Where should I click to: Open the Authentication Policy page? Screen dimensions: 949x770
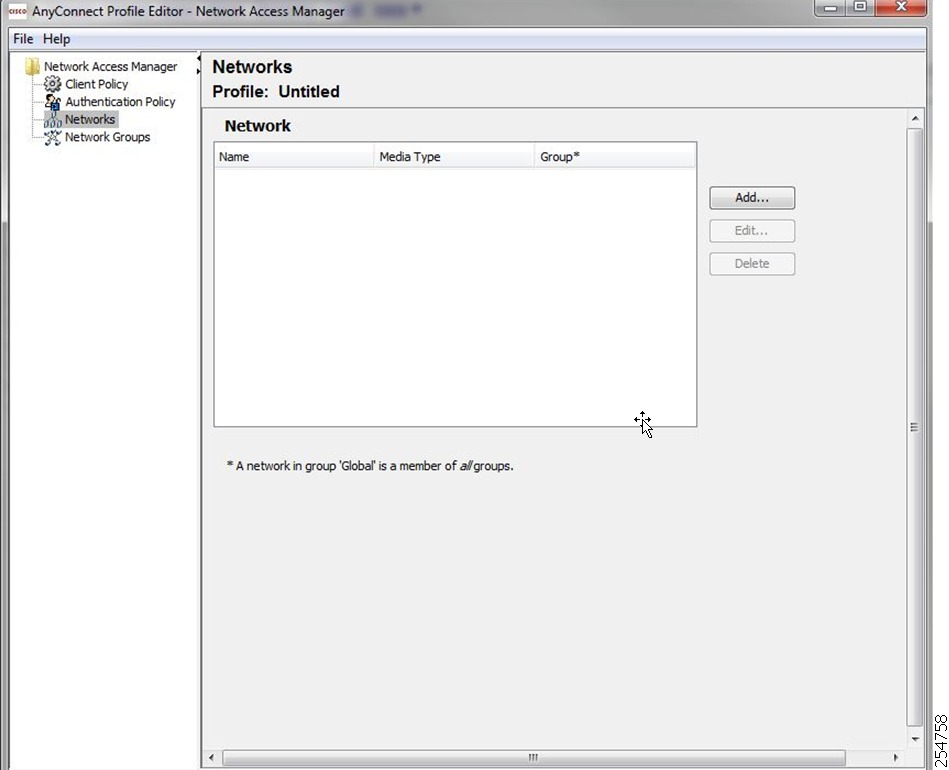(x=120, y=102)
